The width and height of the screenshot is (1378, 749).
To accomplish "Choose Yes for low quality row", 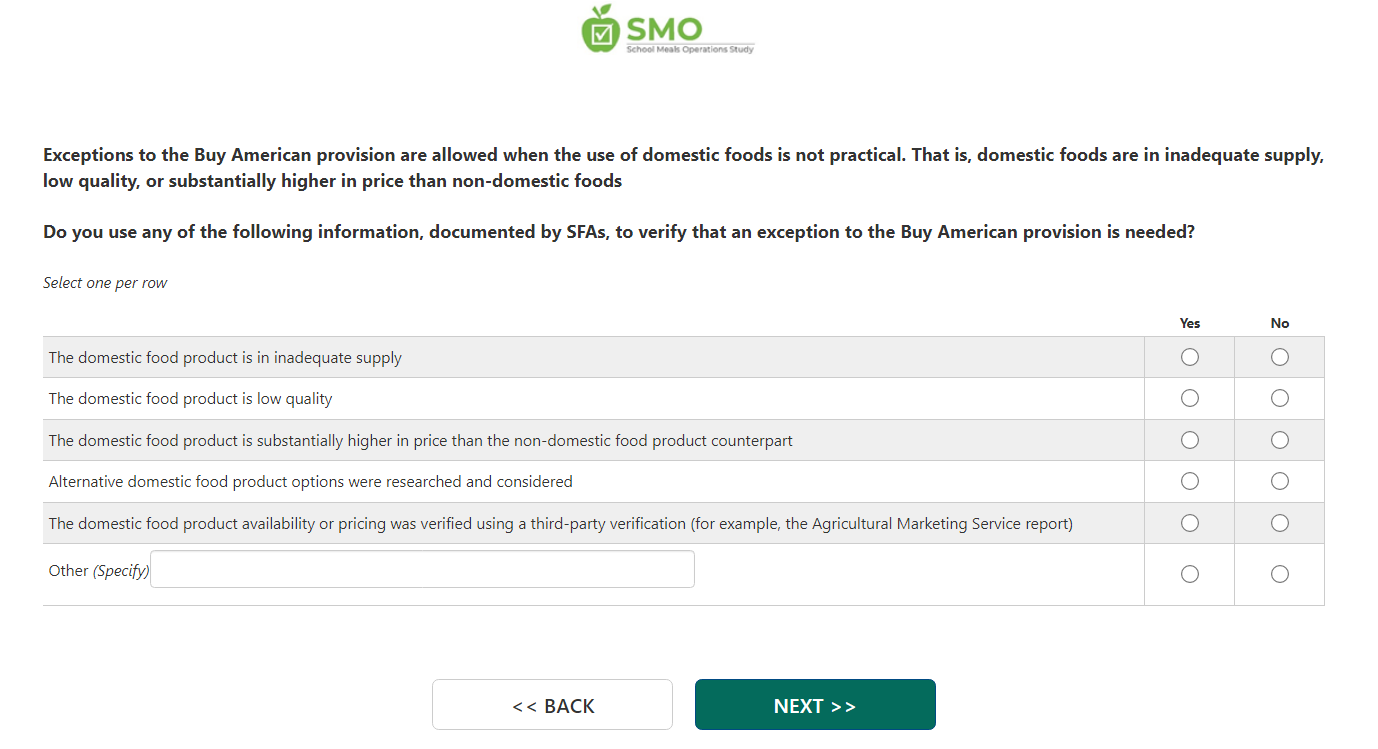I will (1189, 398).
